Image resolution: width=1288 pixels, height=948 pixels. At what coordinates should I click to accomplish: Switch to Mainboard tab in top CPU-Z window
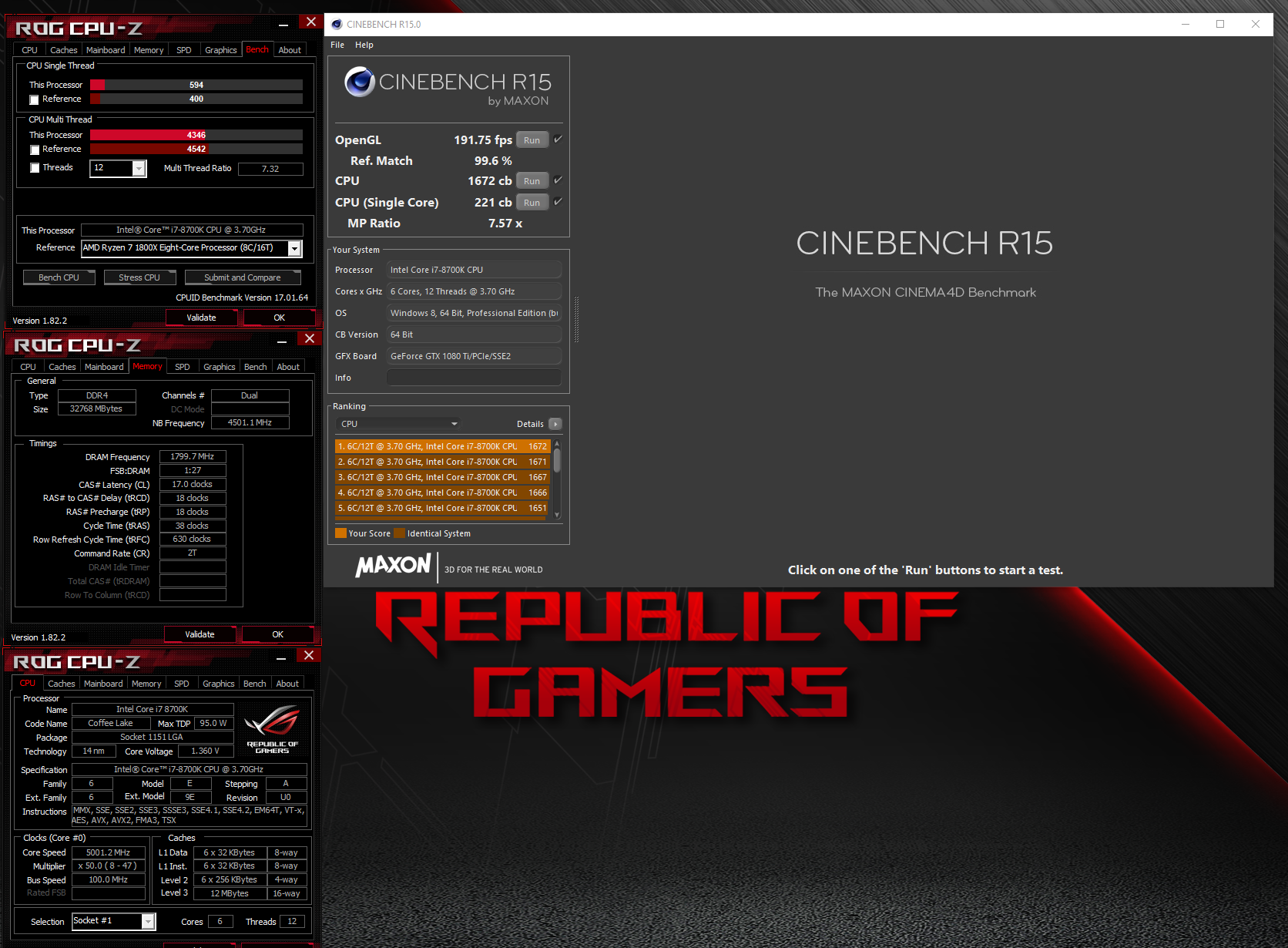pos(106,50)
